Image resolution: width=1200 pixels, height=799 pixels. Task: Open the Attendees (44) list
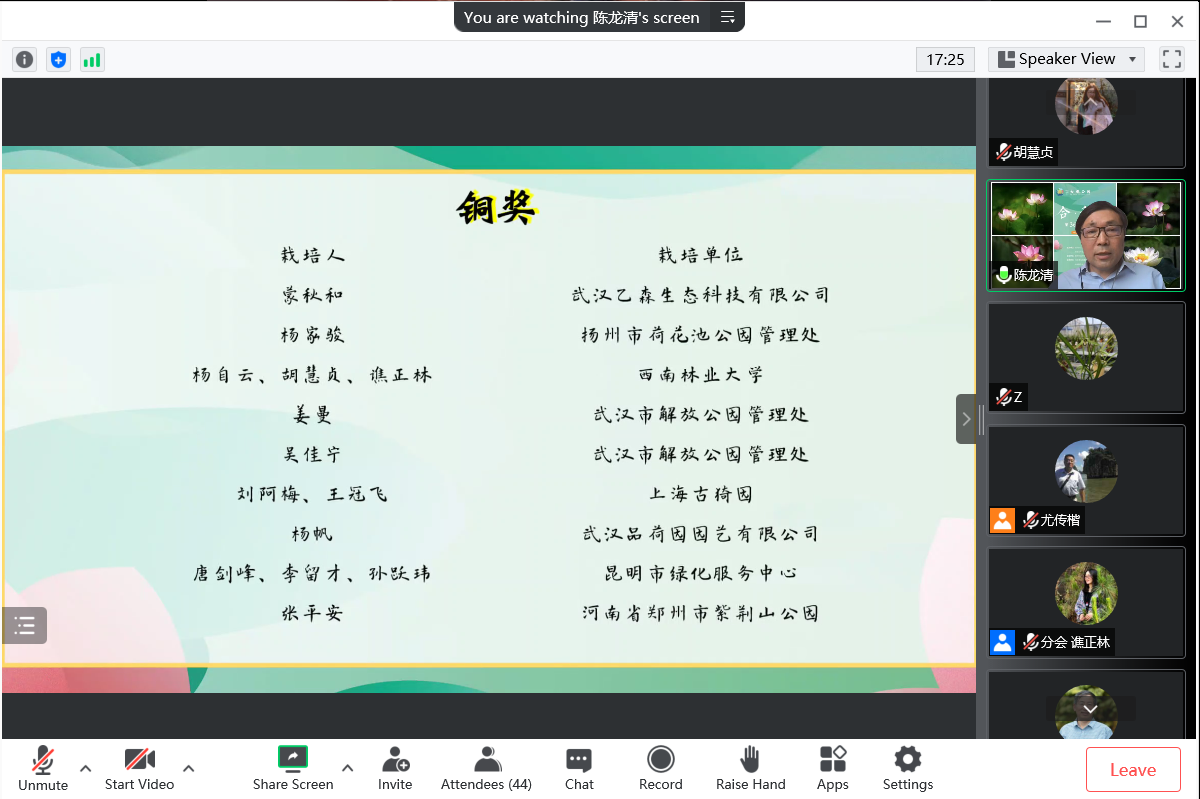click(x=486, y=768)
